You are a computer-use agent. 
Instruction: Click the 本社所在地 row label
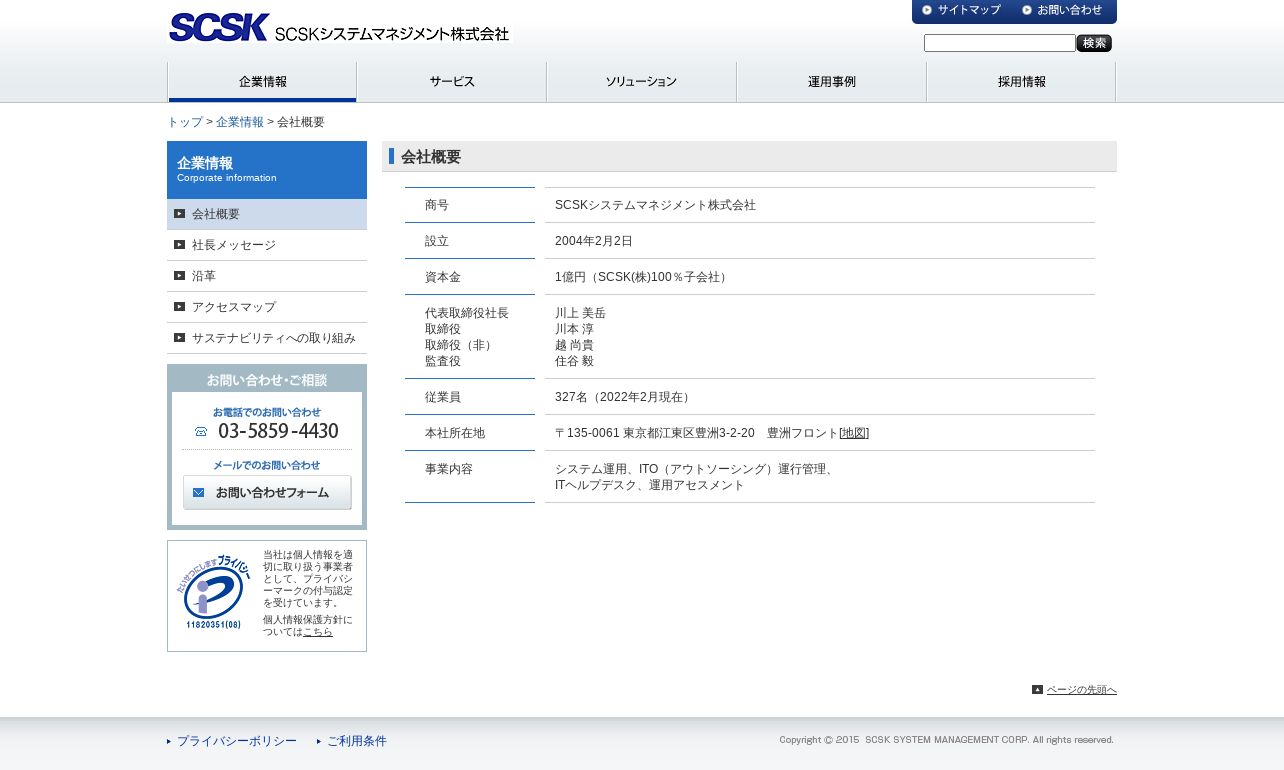[x=455, y=433]
